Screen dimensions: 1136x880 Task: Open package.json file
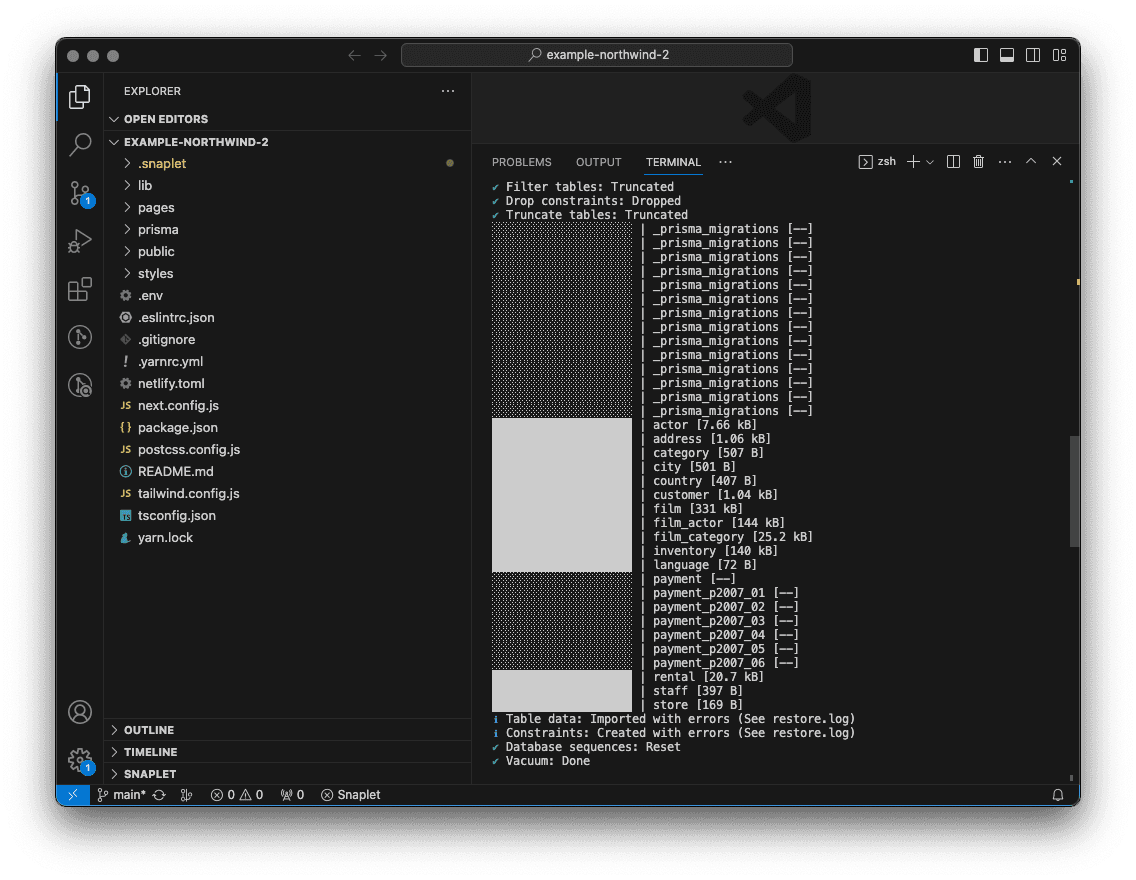[177, 427]
